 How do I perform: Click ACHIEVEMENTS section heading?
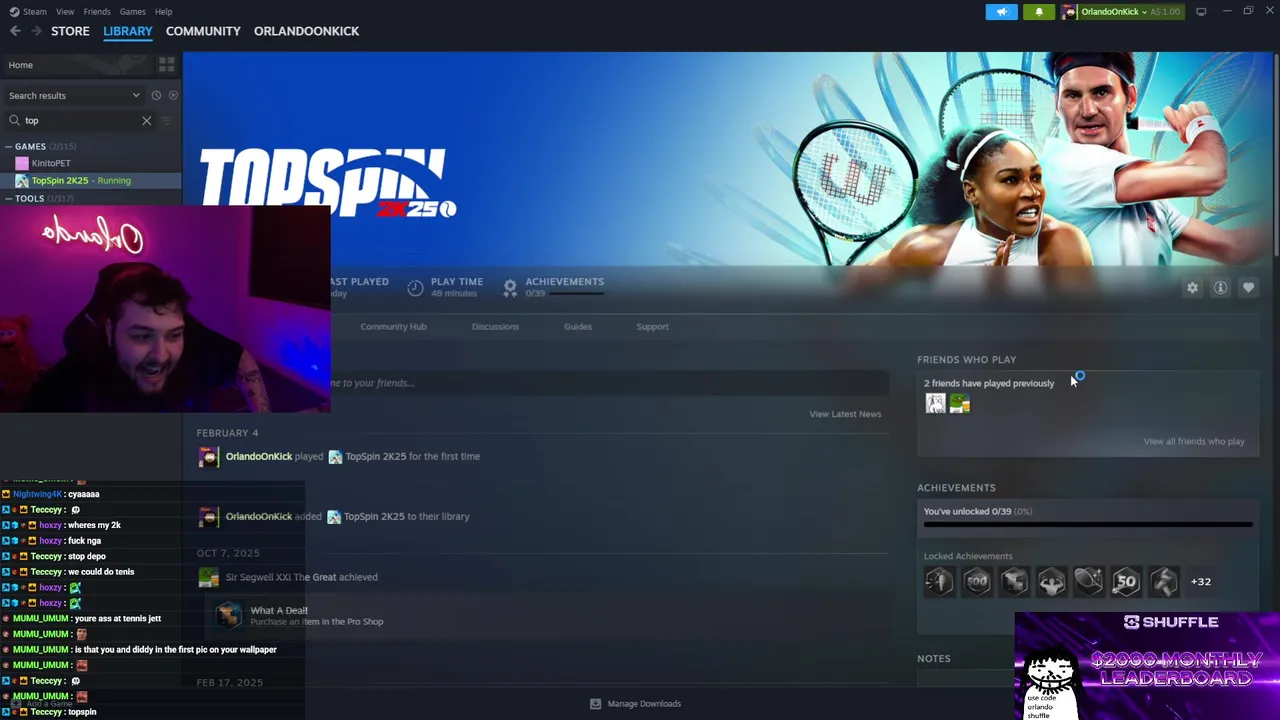tap(956, 488)
